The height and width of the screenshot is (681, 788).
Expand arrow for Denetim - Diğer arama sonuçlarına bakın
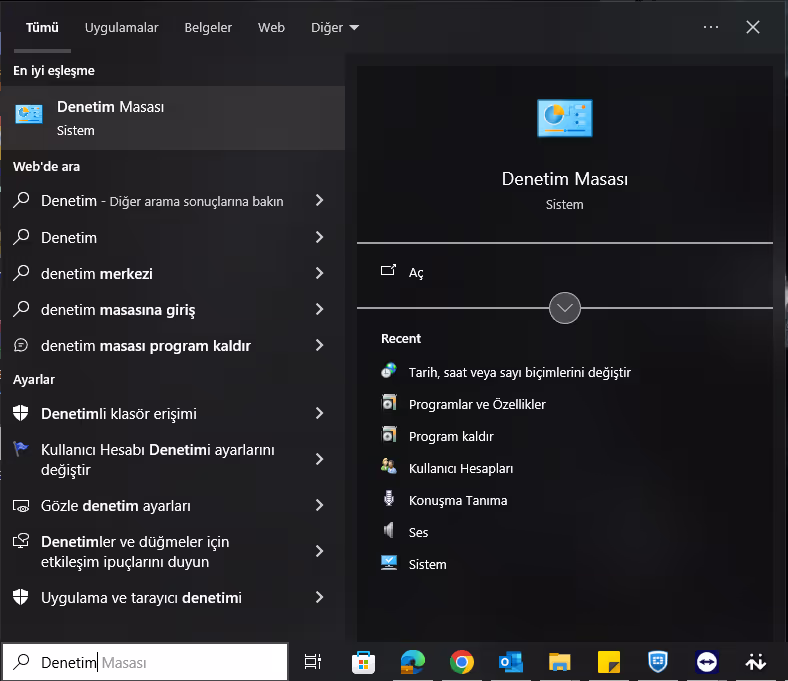[319, 201]
